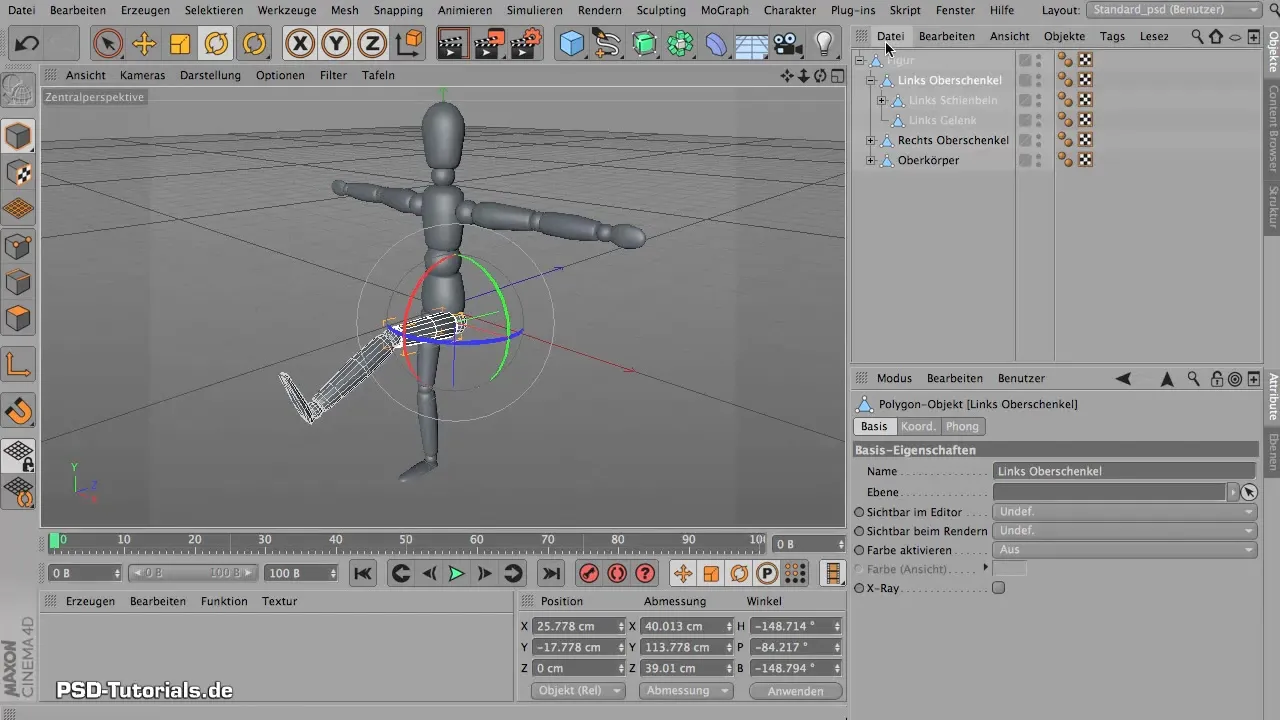The height and width of the screenshot is (720, 1280).
Task: Toggle parameter keyframe recording
Action: 767,573
